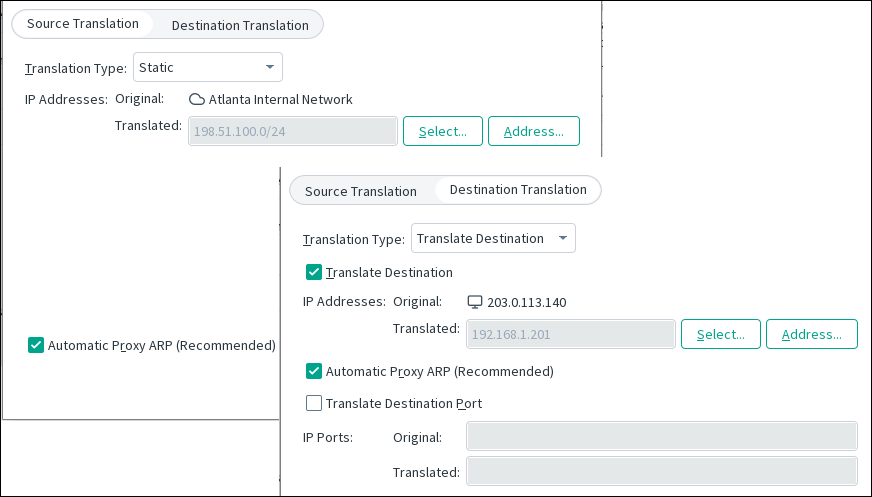
Task: Select Source Translation tab in lower panel
Action: [x=360, y=190]
